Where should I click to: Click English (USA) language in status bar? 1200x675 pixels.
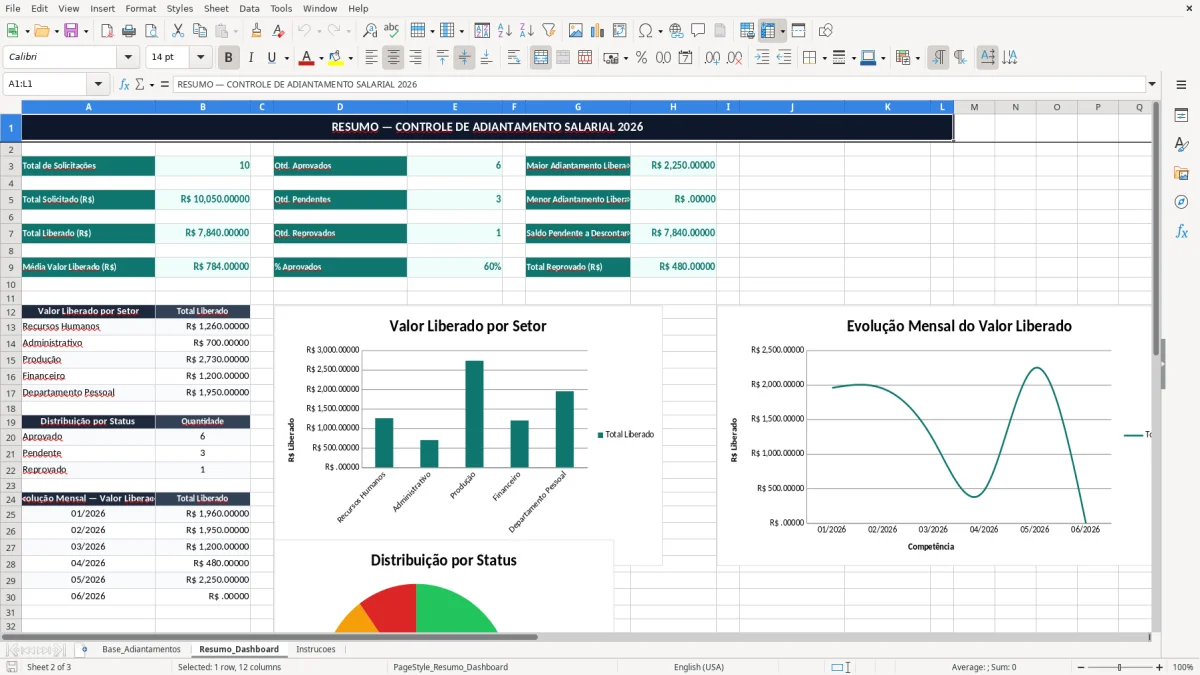coord(699,667)
